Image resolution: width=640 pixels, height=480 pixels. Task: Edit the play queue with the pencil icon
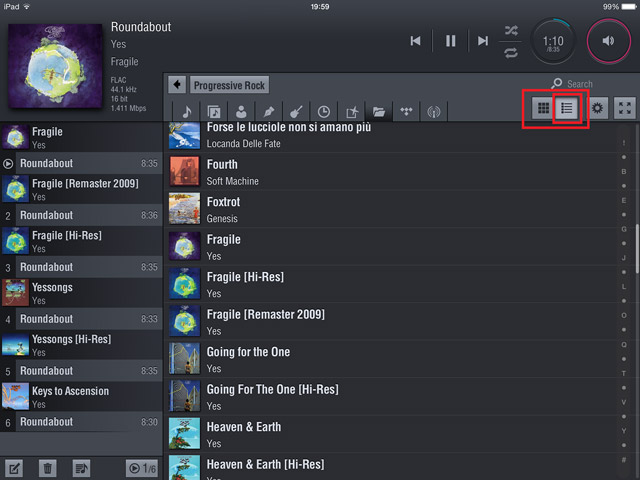(14, 468)
